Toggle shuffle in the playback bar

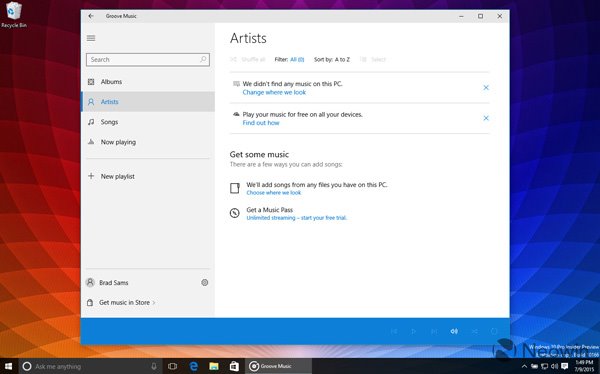[x=474, y=331]
